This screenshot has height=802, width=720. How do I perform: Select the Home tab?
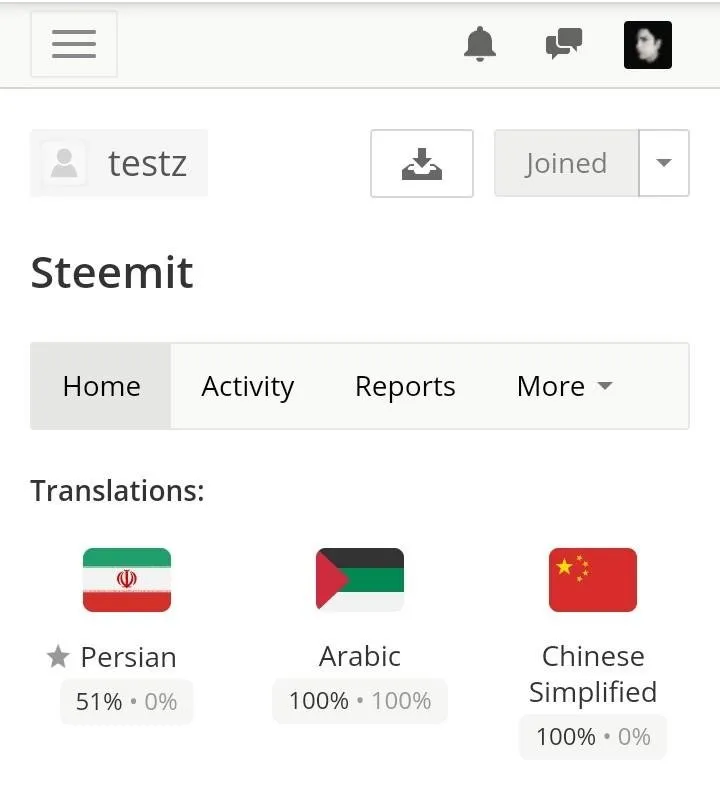(x=101, y=386)
